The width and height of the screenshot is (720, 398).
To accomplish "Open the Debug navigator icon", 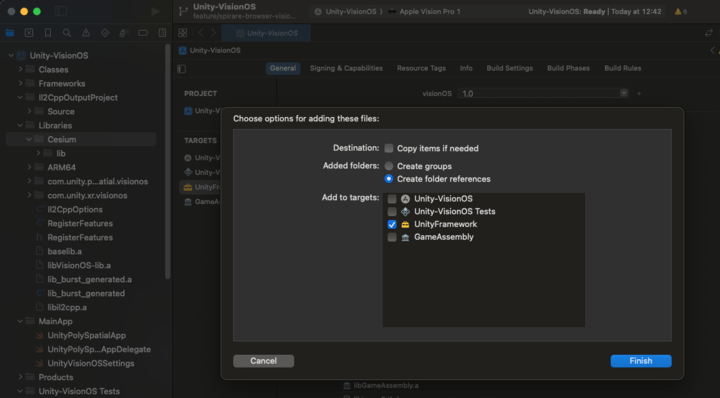I will [x=124, y=33].
